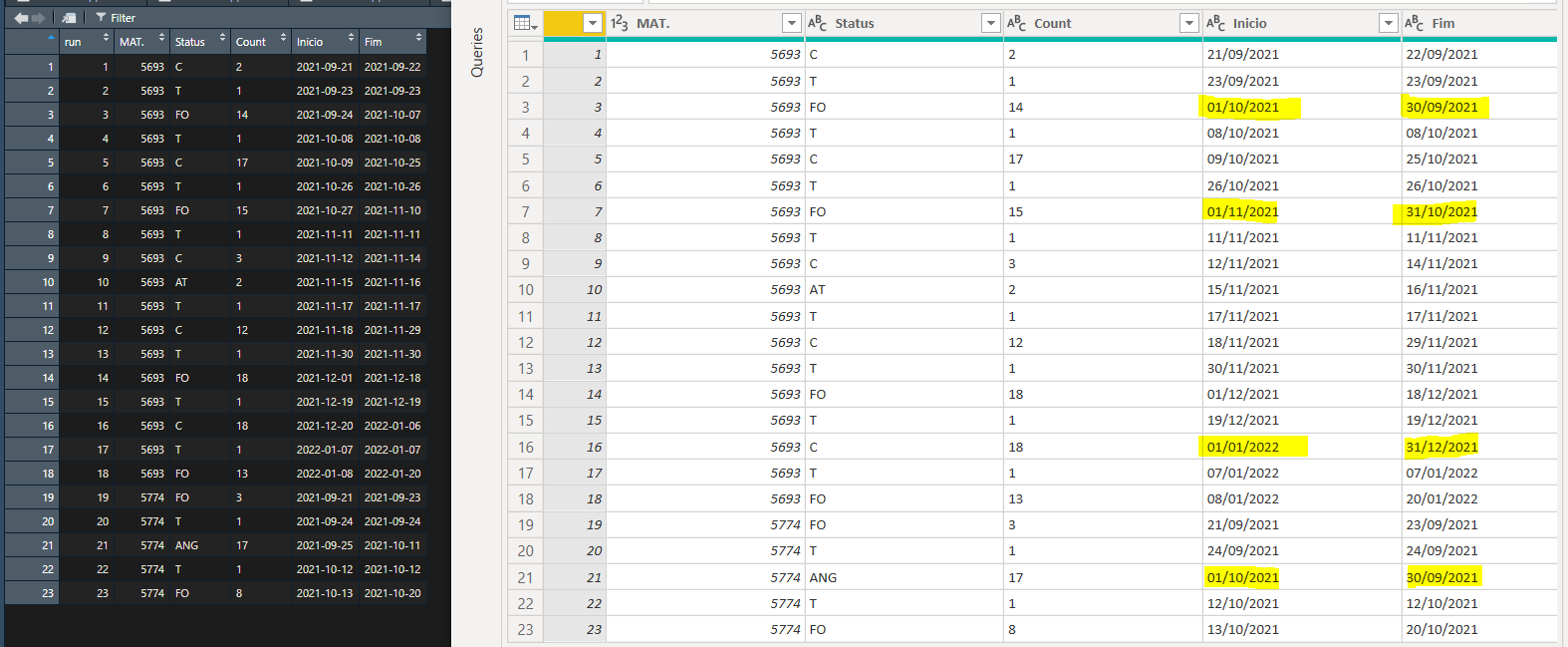Click Inicio cell 18/11/2021 in Power Query
Screen dimensions: 1568x647
(x=1301, y=342)
